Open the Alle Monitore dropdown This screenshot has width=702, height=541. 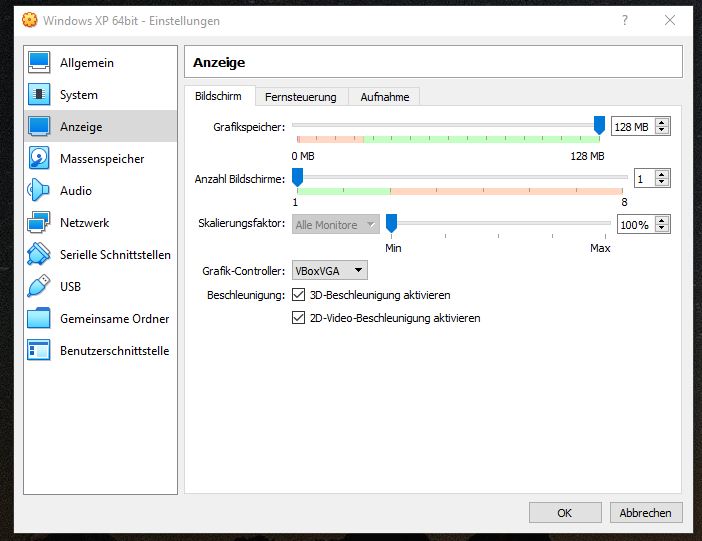[335, 224]
